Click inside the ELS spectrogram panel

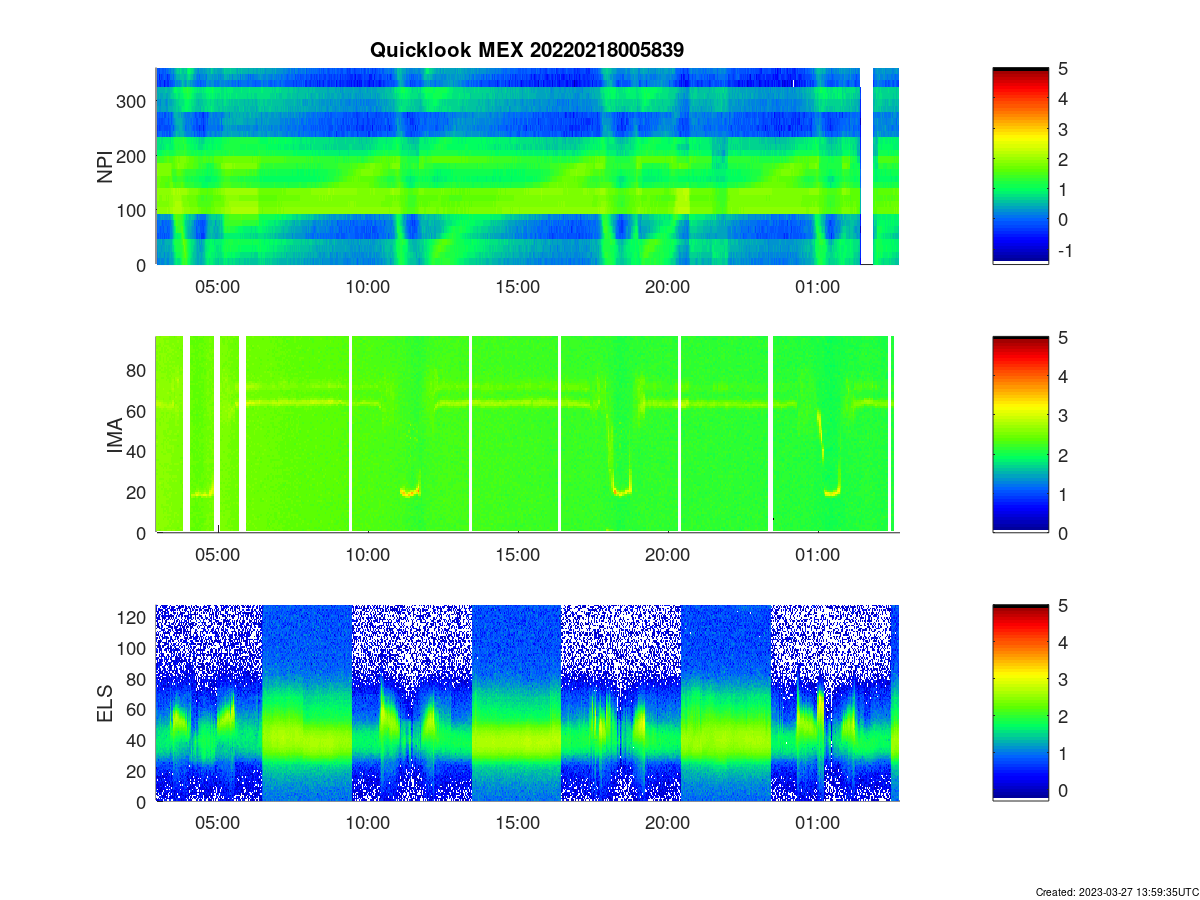pyautogui.click(x=527, y=703)
